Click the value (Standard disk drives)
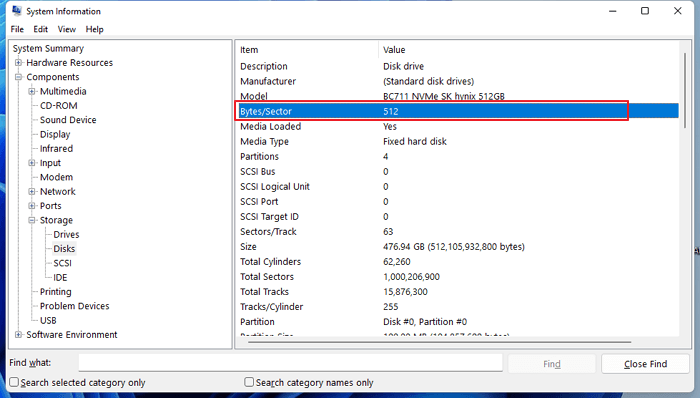The width and height of the screenshot is (700, 398). click(x=429, y=81)
